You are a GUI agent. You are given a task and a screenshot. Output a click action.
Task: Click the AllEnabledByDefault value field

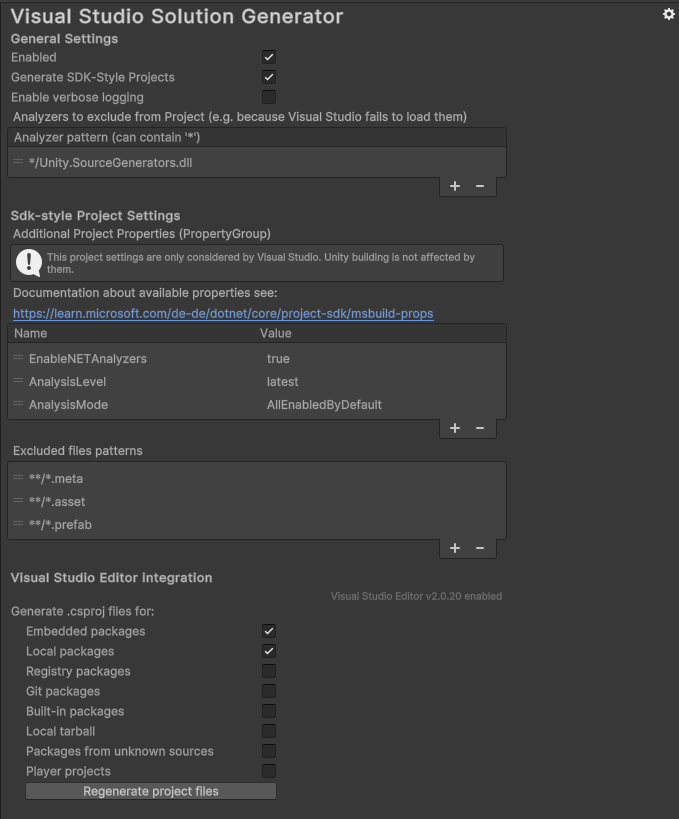click(380, 405)
